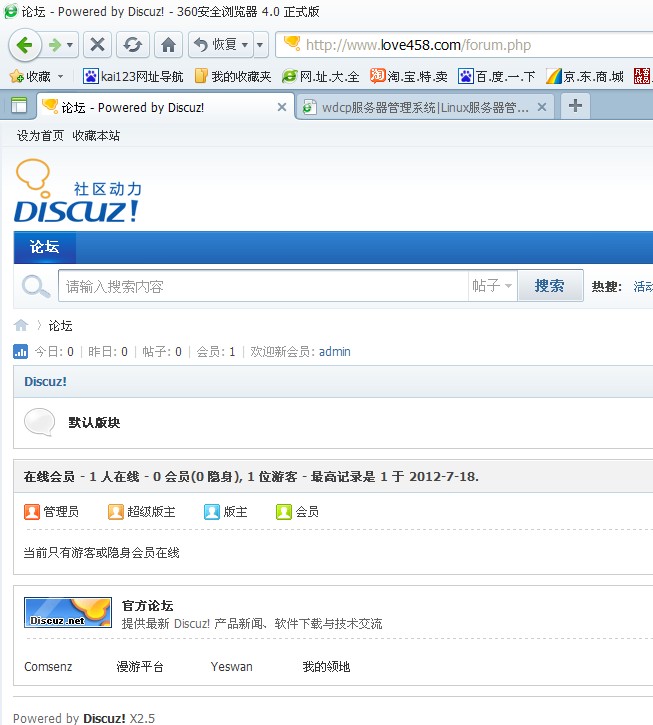Click the 默认版块 speech bubble icon

39,422
